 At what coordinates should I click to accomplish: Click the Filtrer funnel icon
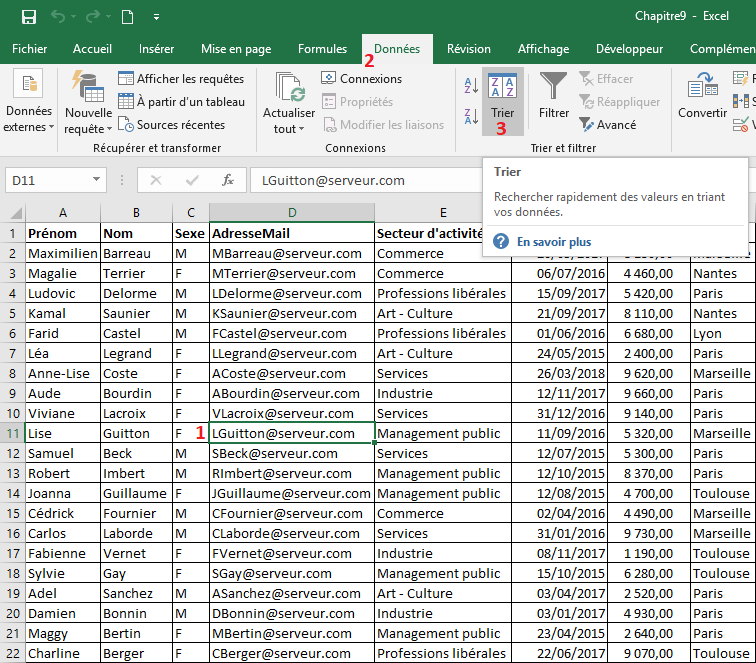point(553,97)
